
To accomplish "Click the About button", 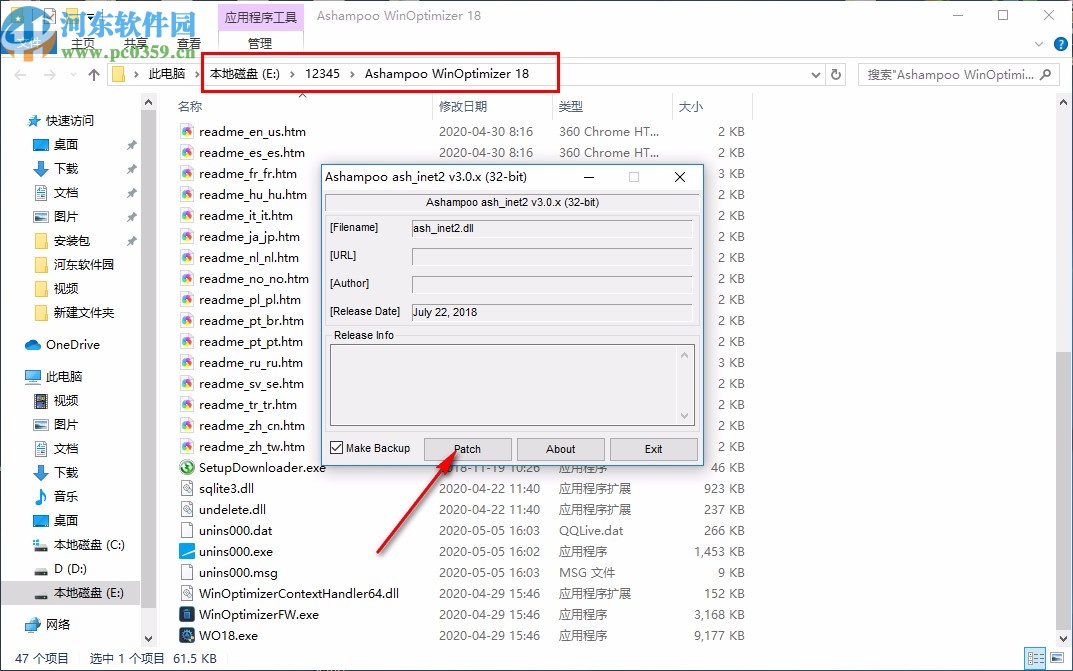I will click(x=560, y=448).
